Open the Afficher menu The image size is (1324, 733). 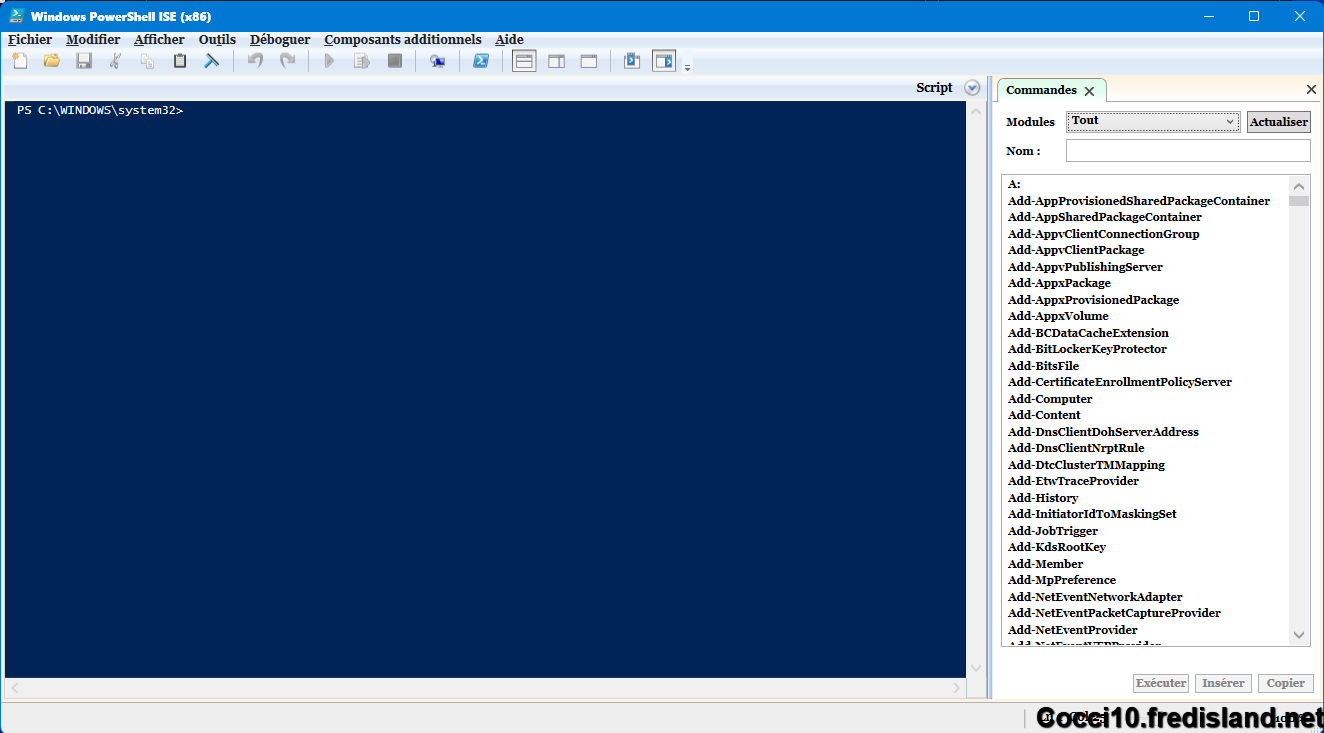click(x=159, y=40)
